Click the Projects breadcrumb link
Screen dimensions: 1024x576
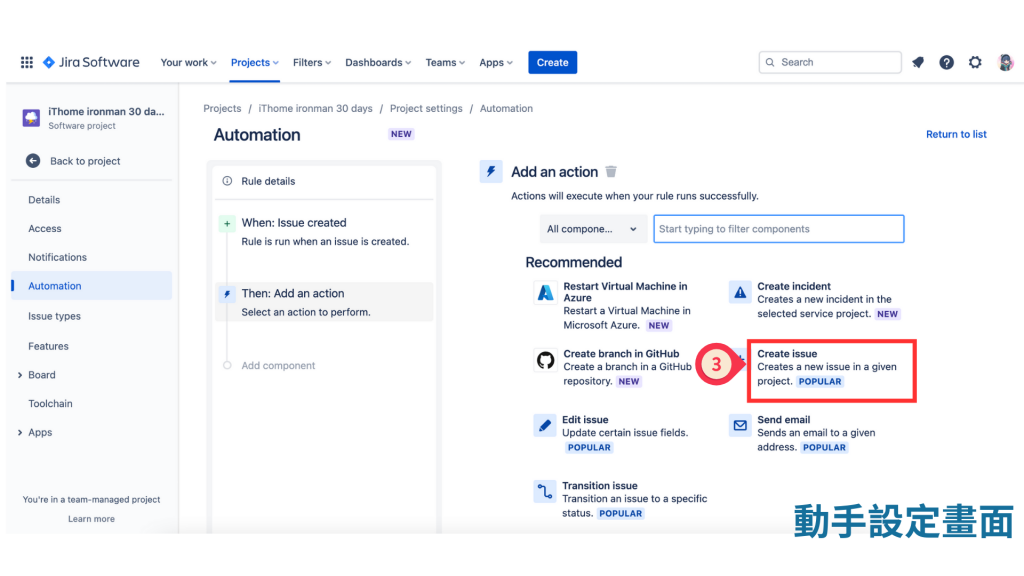[x=222, y=108]
